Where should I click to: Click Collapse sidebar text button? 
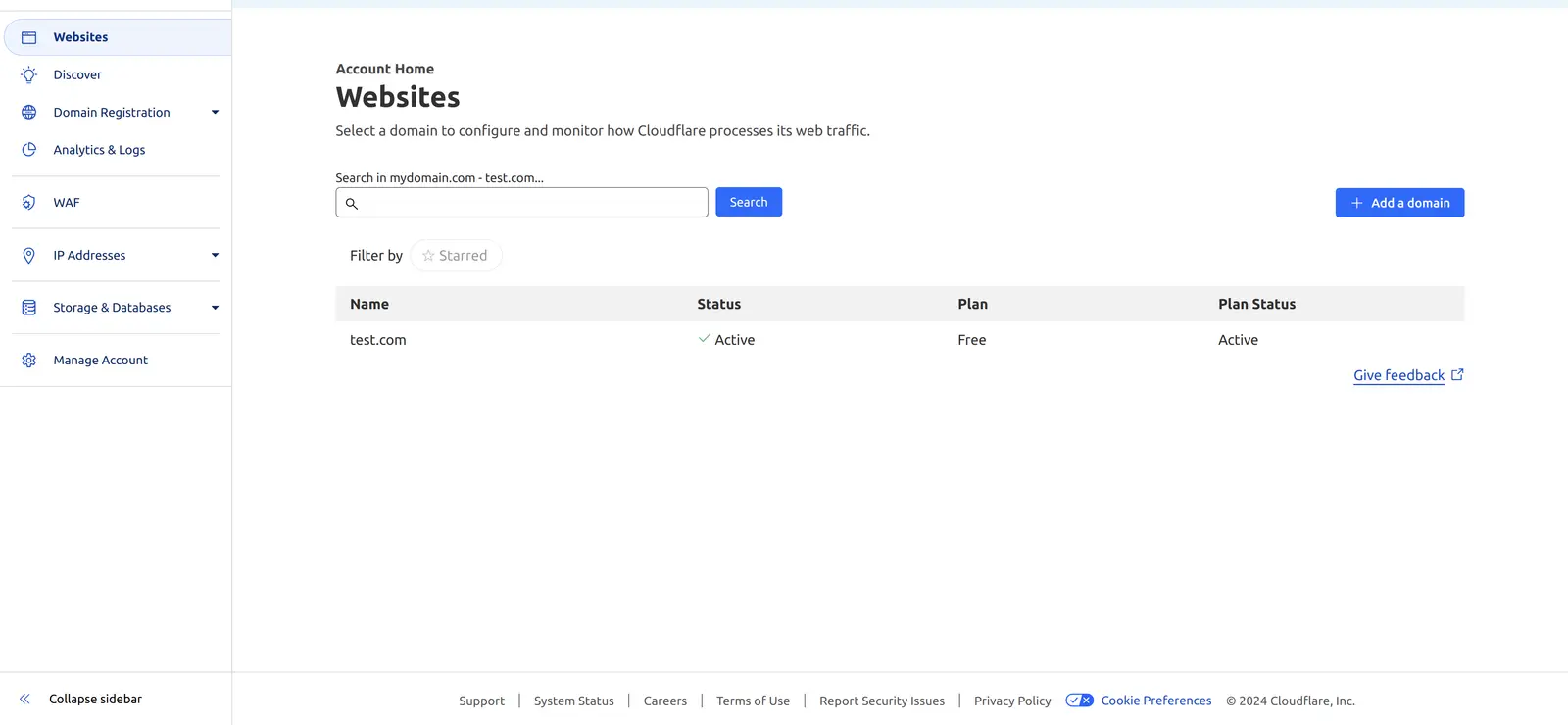pyautogui.click(x=96, y=699)
